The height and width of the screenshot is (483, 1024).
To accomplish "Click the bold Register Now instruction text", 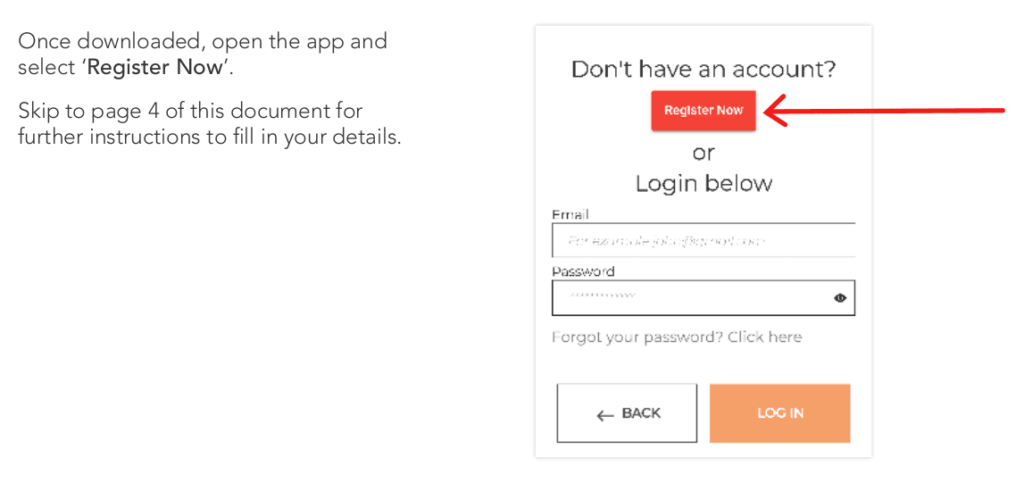I will (155, 68).
